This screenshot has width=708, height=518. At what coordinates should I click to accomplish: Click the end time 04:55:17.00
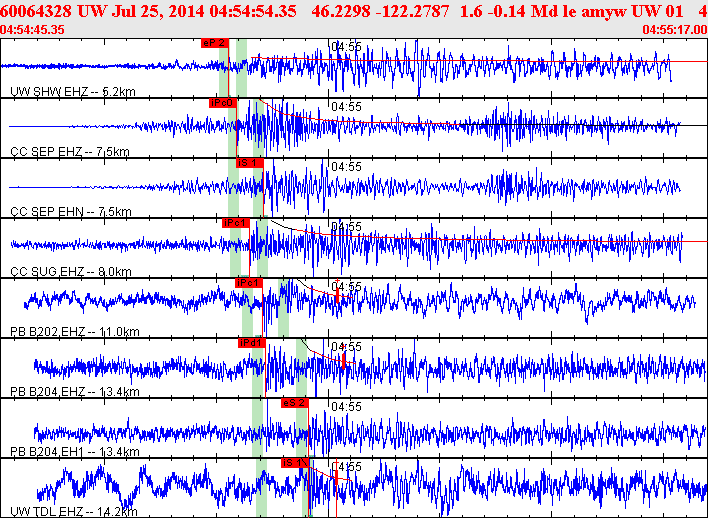click(675, 30)
